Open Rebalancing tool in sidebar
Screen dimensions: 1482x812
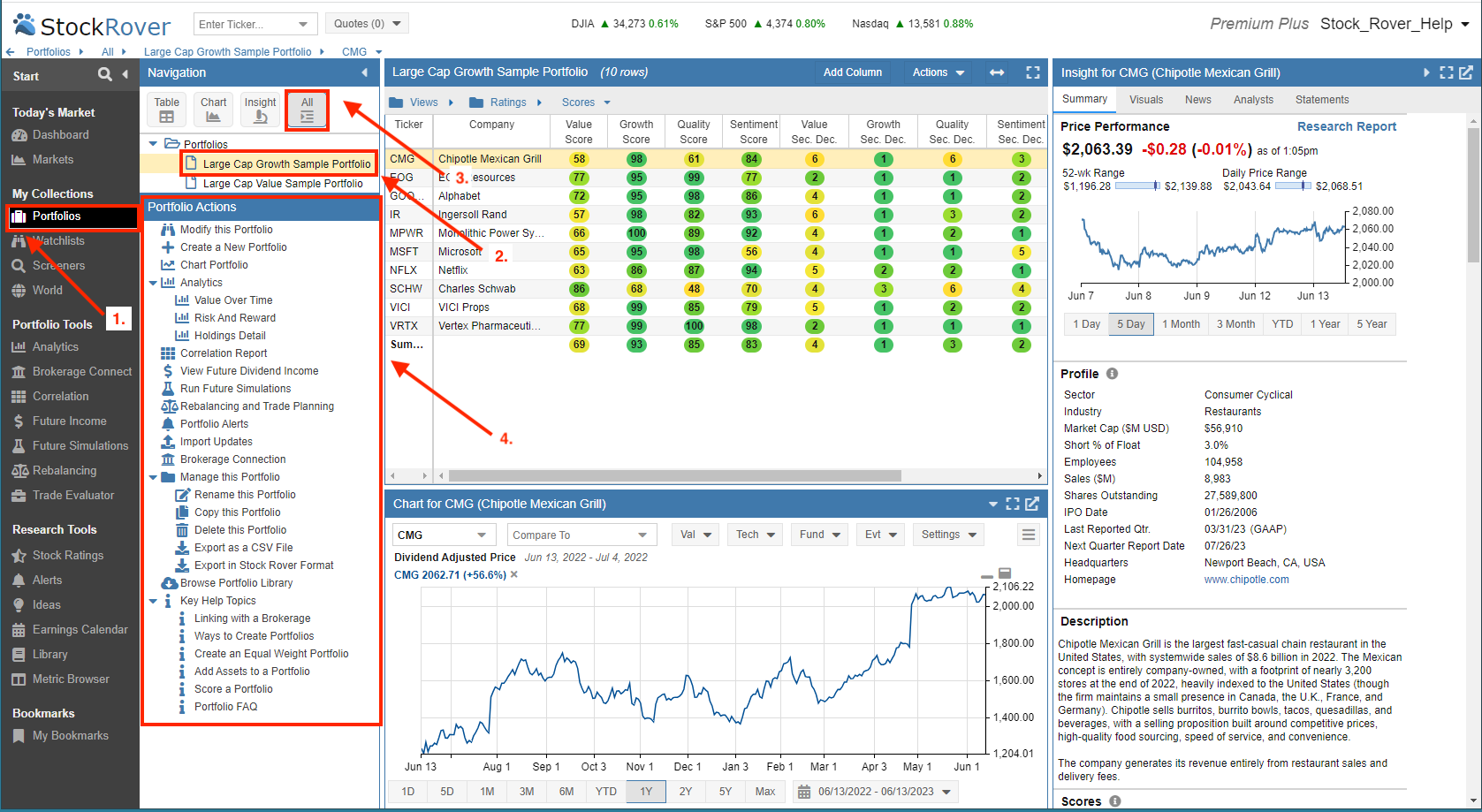64,470
